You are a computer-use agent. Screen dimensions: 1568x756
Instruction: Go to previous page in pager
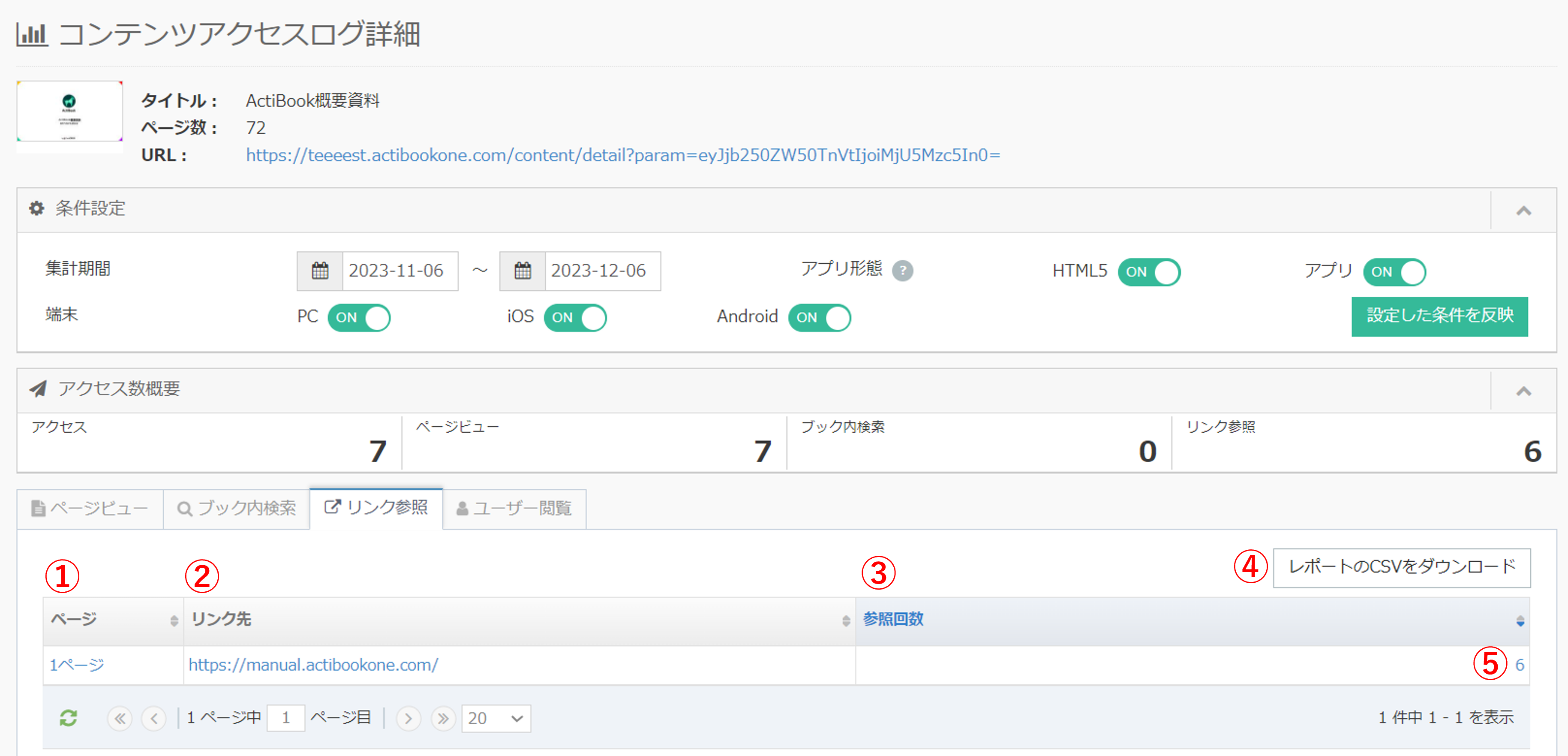(153, 719)
